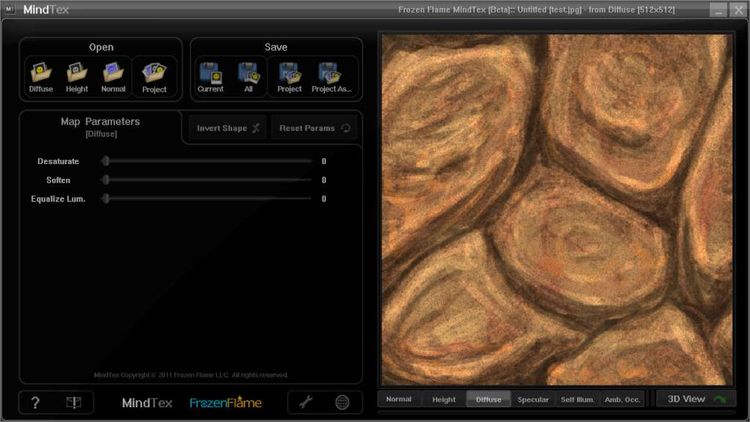Open settings with the wrench icon

[306, 402]
